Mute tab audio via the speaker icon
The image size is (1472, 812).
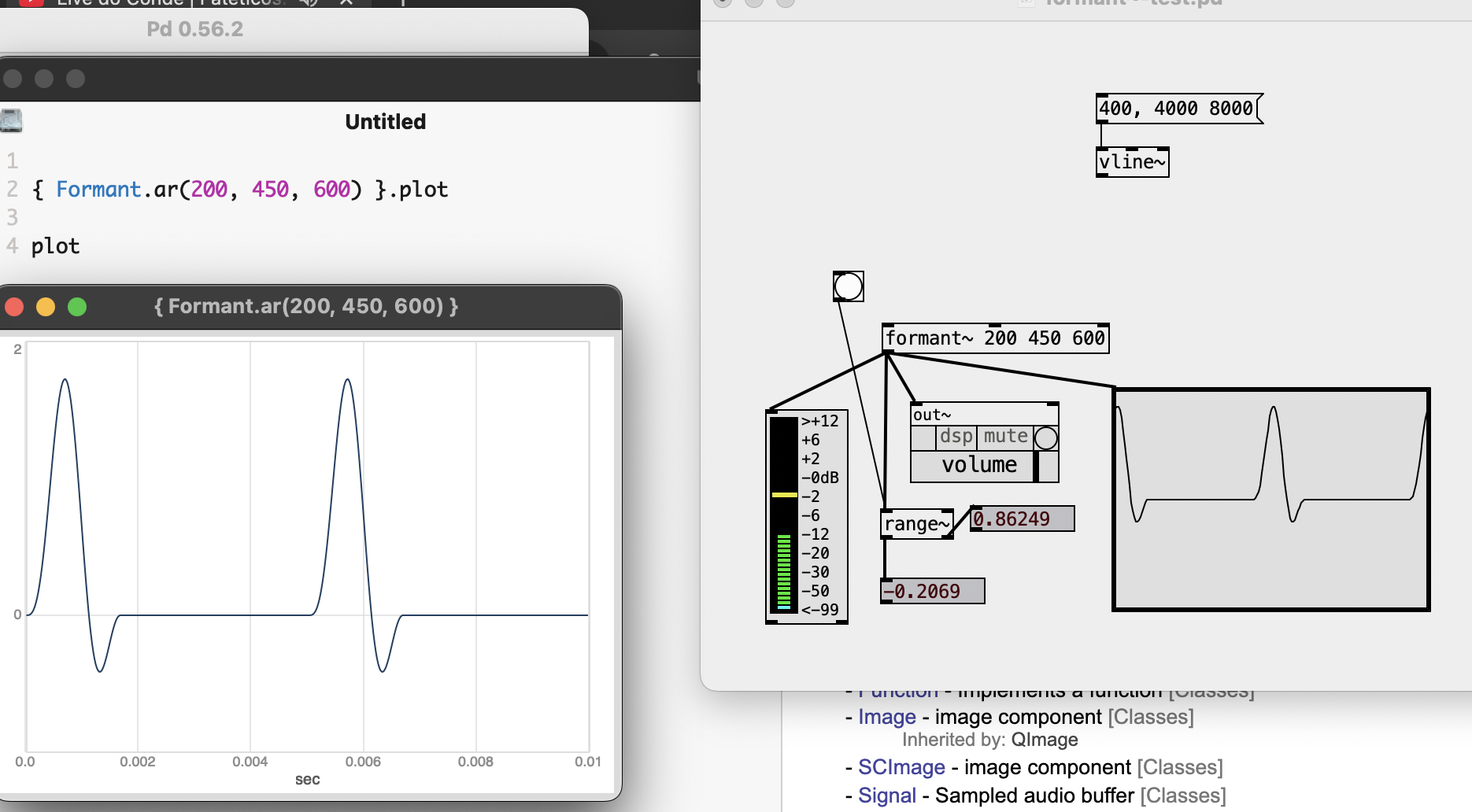(307, 2)
